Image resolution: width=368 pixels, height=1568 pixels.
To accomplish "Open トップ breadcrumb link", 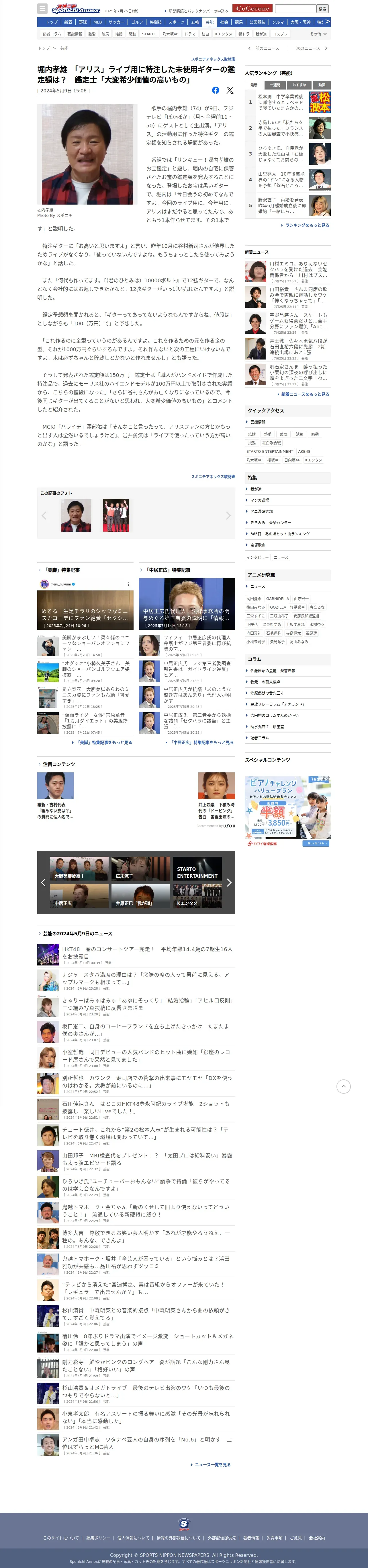I will tap(44, 48).
